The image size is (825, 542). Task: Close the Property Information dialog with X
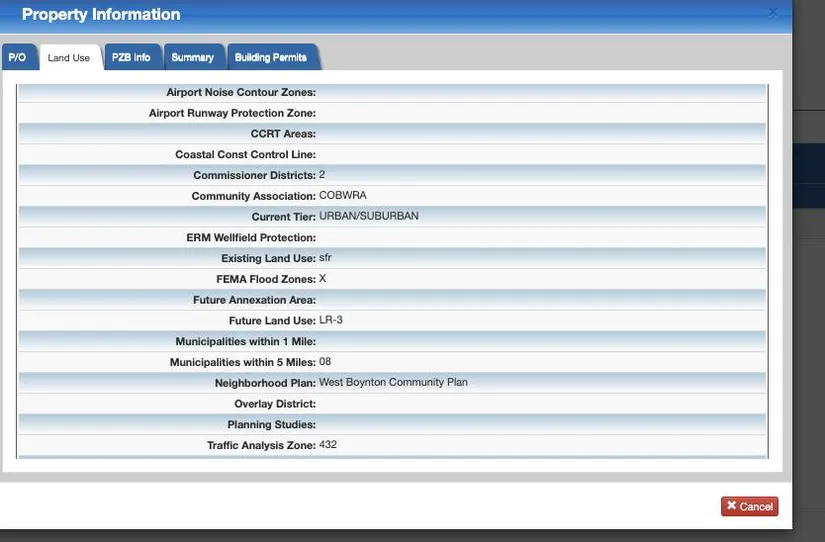click(x=773, y=12)
